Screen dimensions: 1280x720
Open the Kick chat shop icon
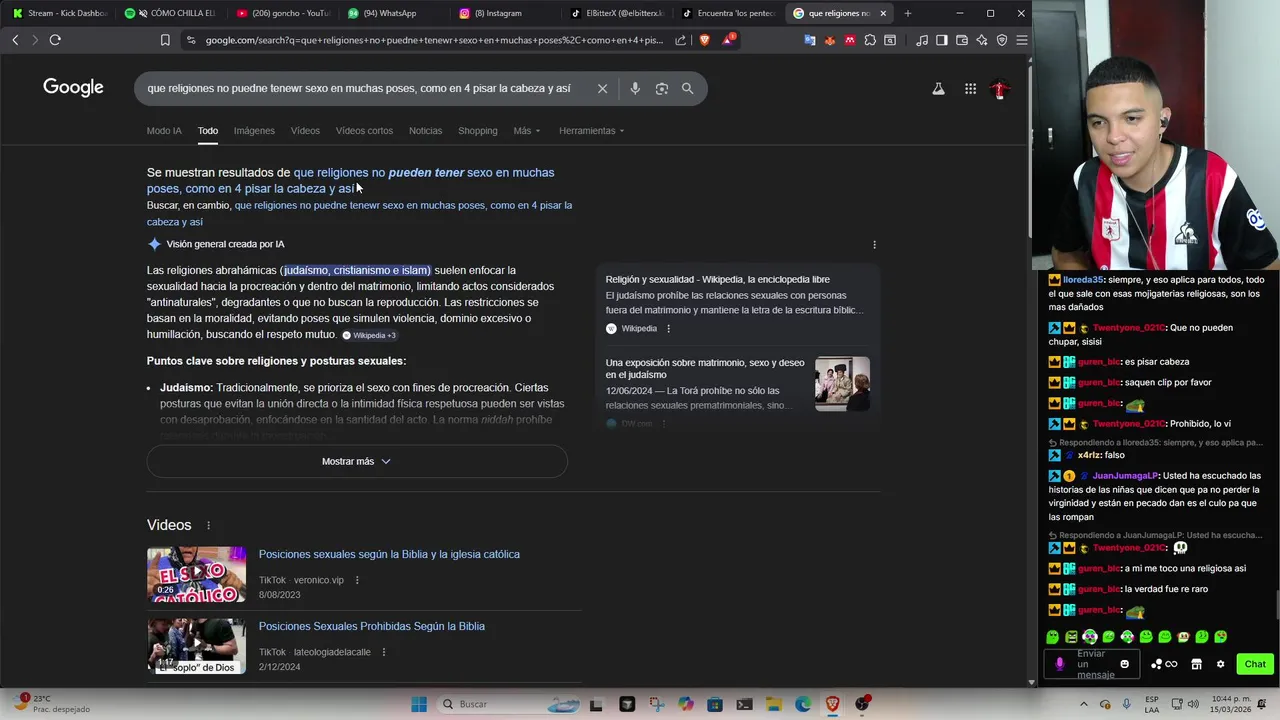(x=1196, y=664)
